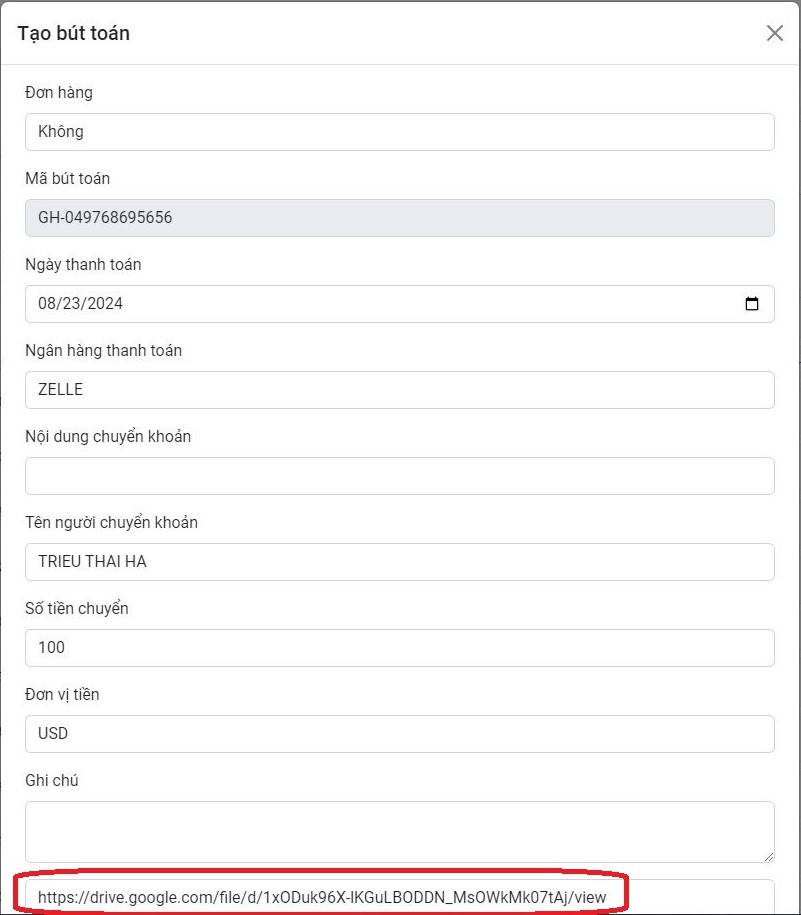801x915 pixels.
Task: Click the Số tiền chuyển label
Action: coord(77,608)
